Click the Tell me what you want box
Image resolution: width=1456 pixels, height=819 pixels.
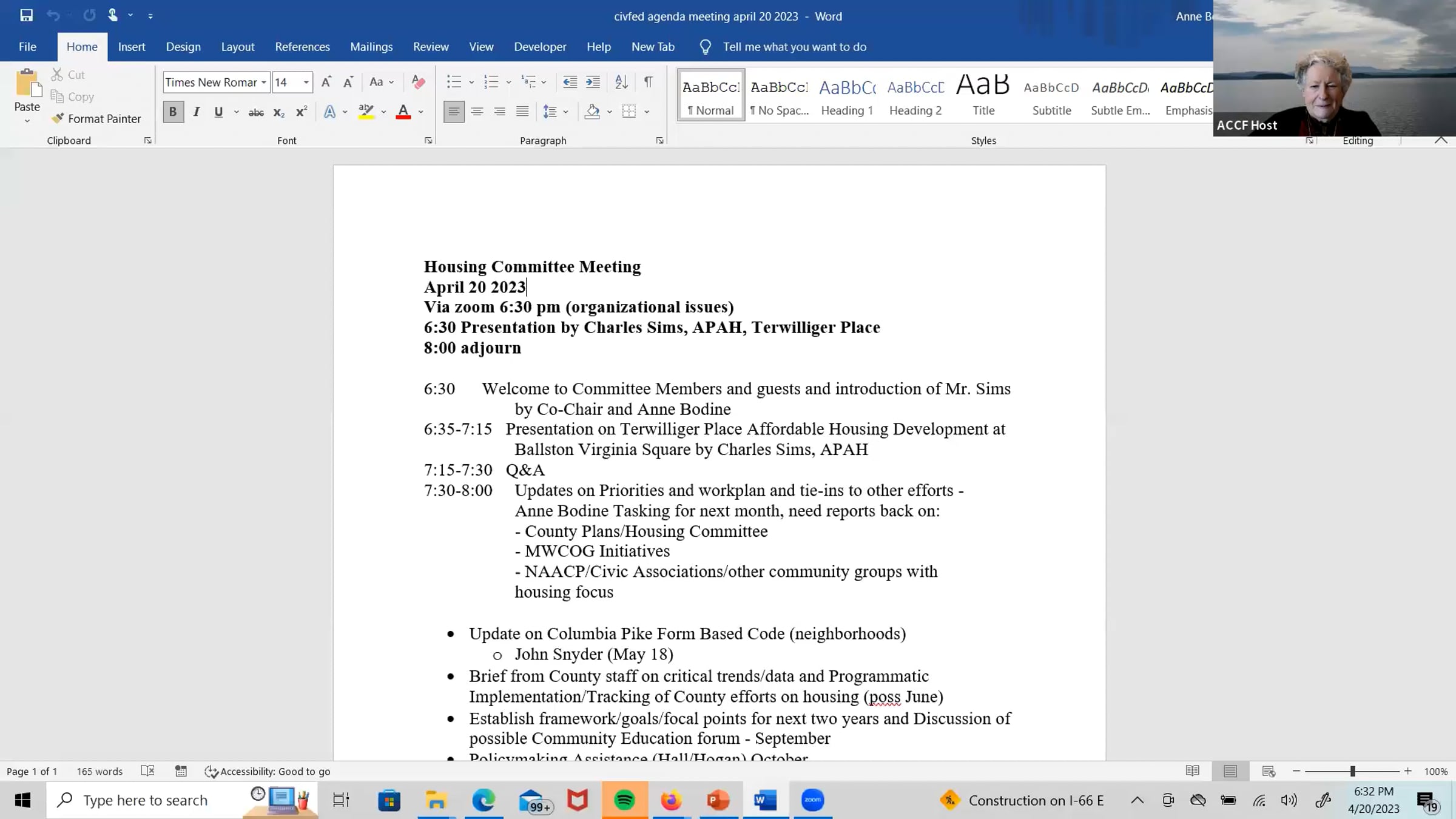coord(794,47)
